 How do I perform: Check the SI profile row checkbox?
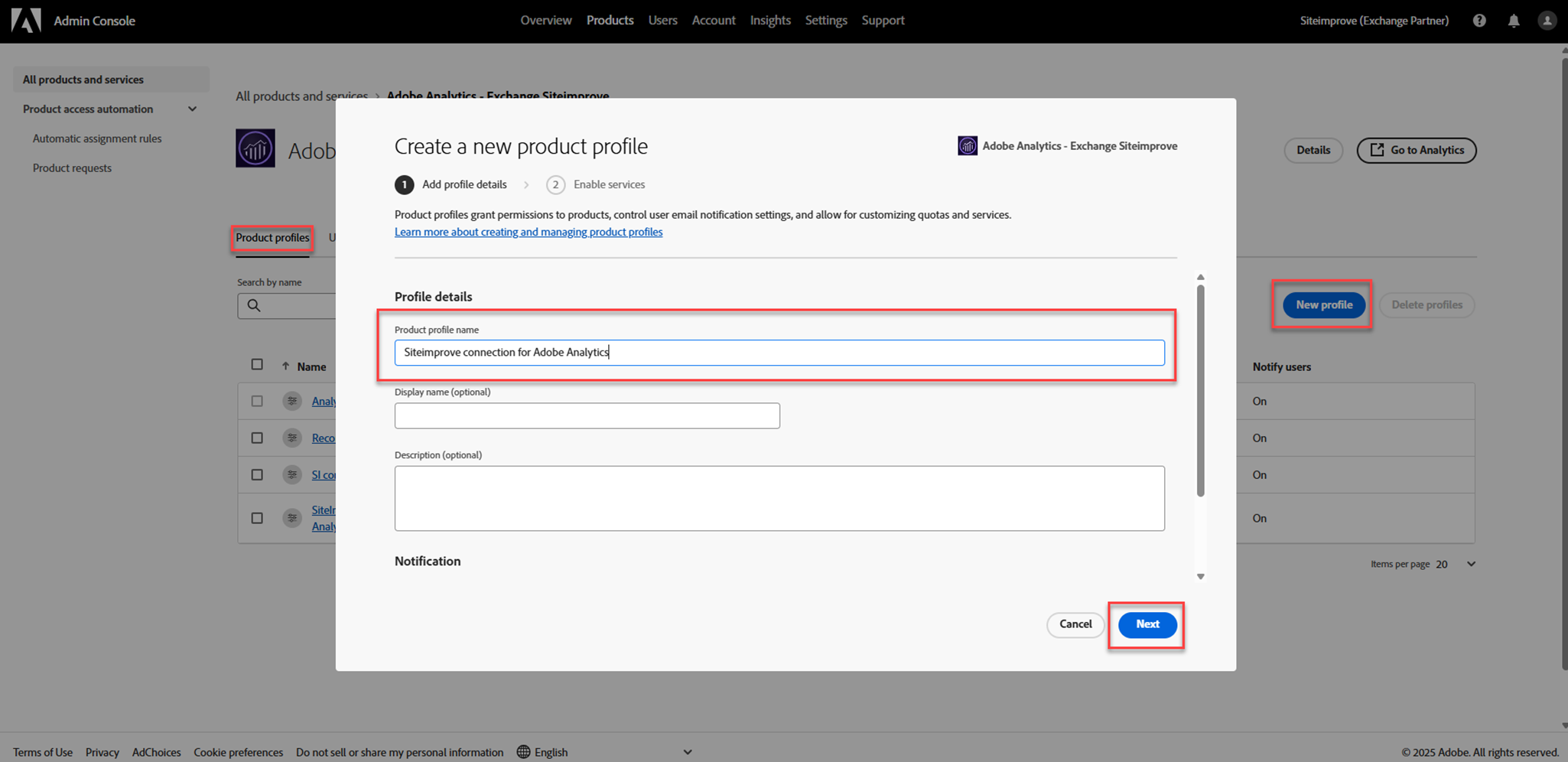(x=257, y=475)
